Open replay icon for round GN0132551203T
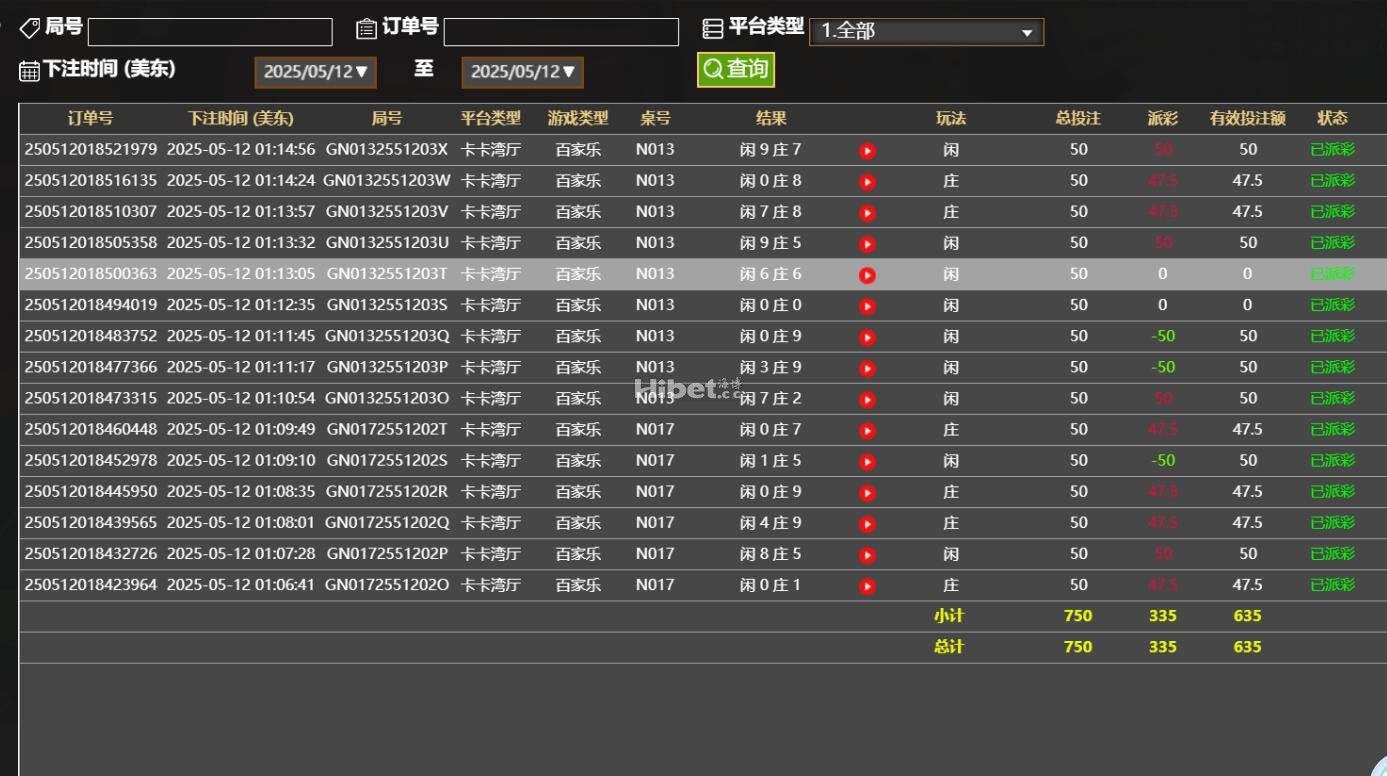Image resolution: width=1387 pixels, height=776 pixels. [x=867, y=275]
